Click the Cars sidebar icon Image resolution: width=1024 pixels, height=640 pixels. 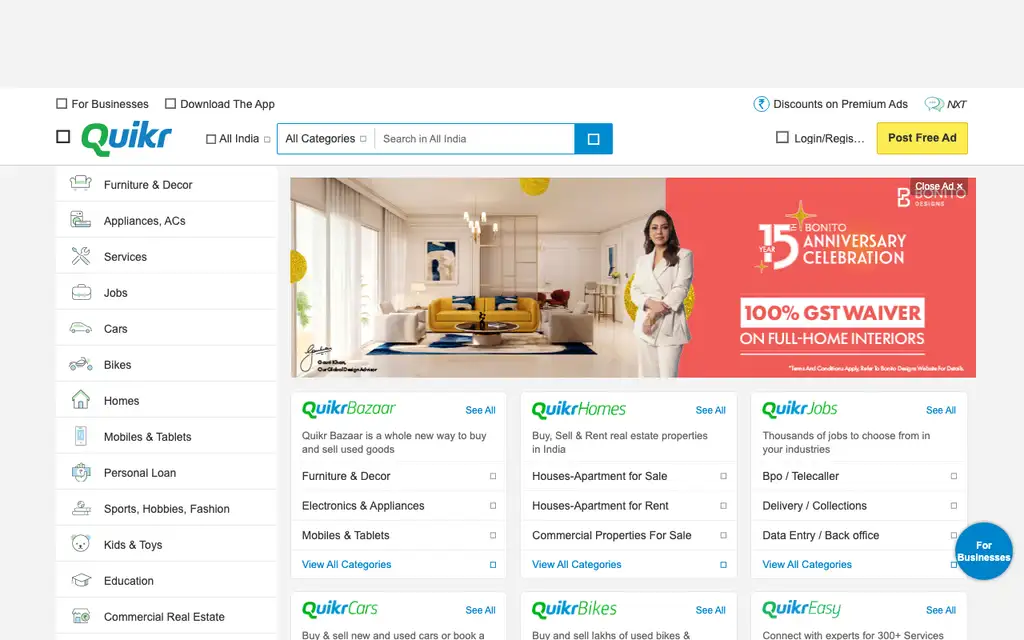(x=80, y=328)
